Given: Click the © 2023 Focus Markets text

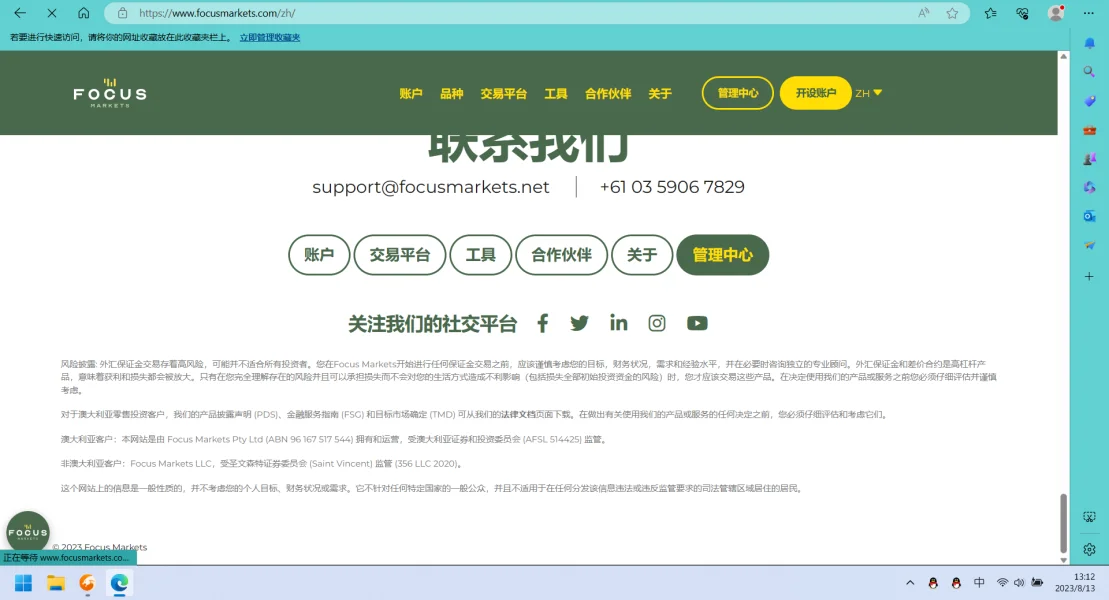Looking at the screenshot, I should click(x=100, y=547).
